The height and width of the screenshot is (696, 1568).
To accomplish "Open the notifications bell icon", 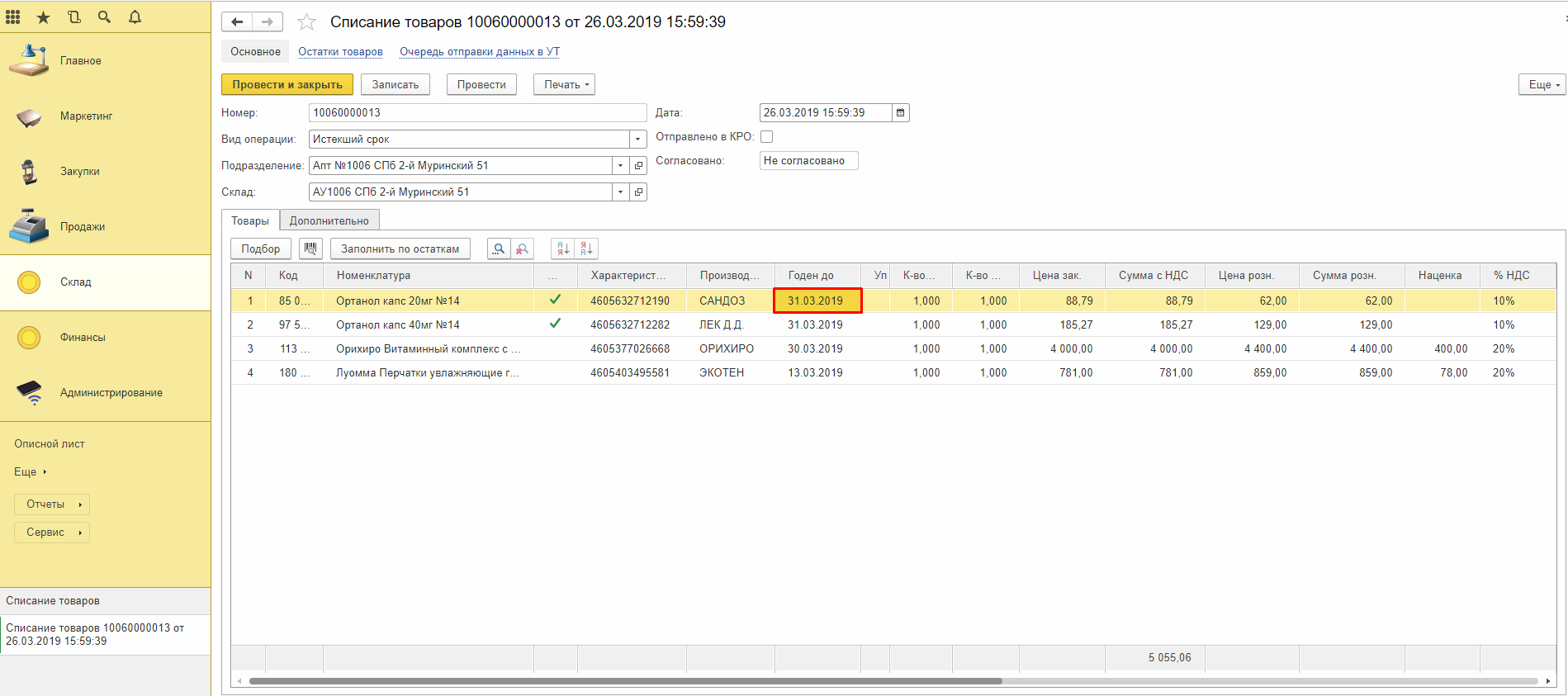I will click(x=135, y=17).
